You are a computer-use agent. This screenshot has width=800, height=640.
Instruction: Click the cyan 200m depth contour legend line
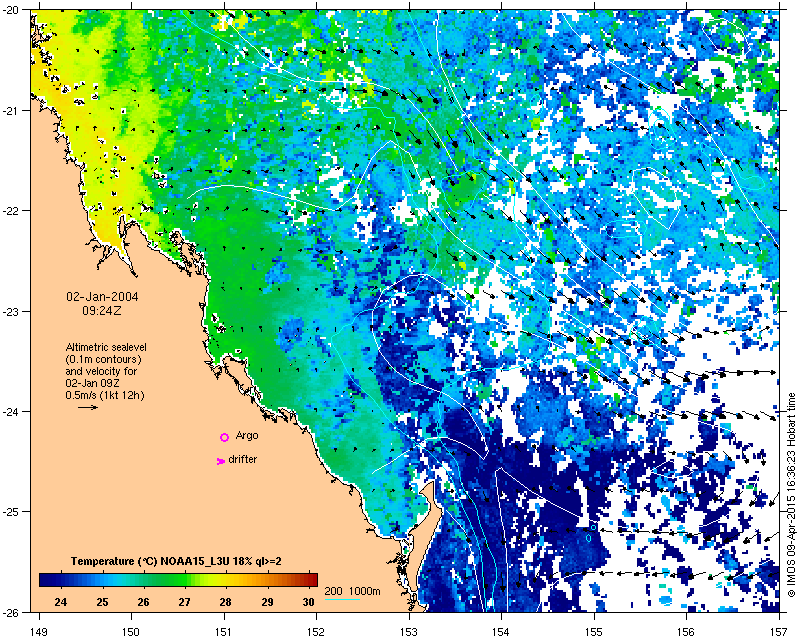click(x=342, y=599)
